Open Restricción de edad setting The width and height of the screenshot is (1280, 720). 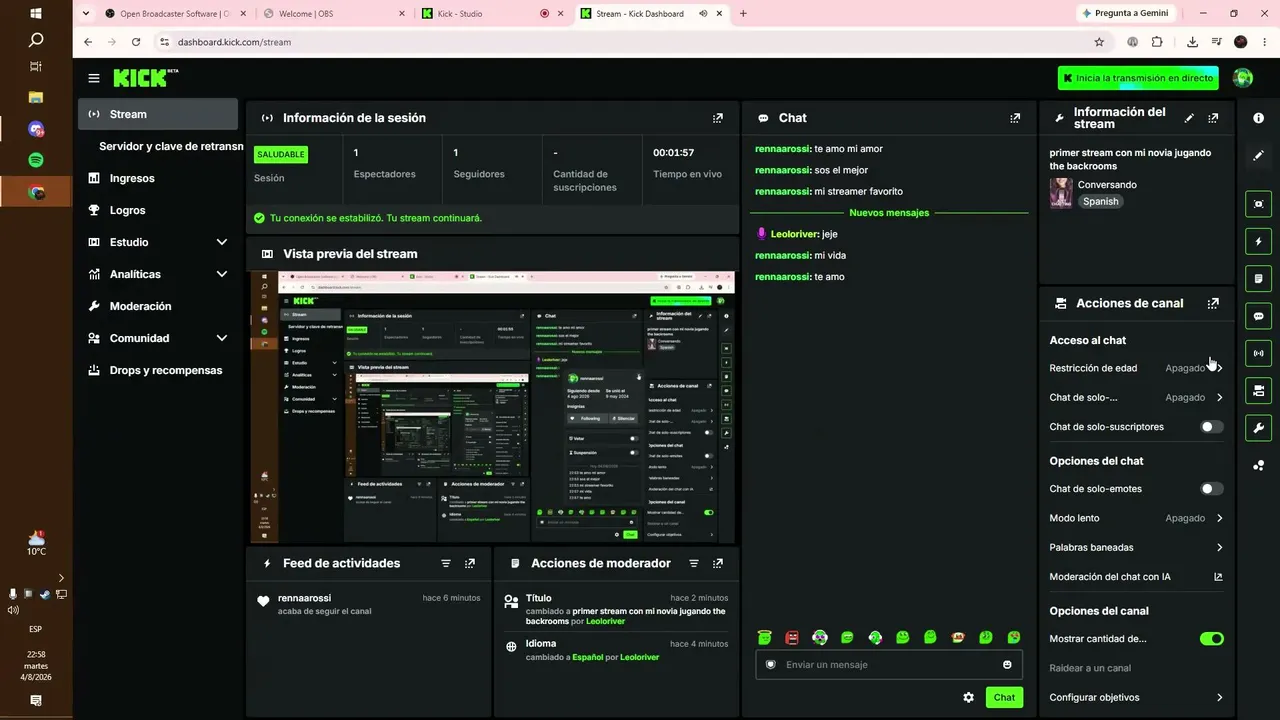[1136, 368]
